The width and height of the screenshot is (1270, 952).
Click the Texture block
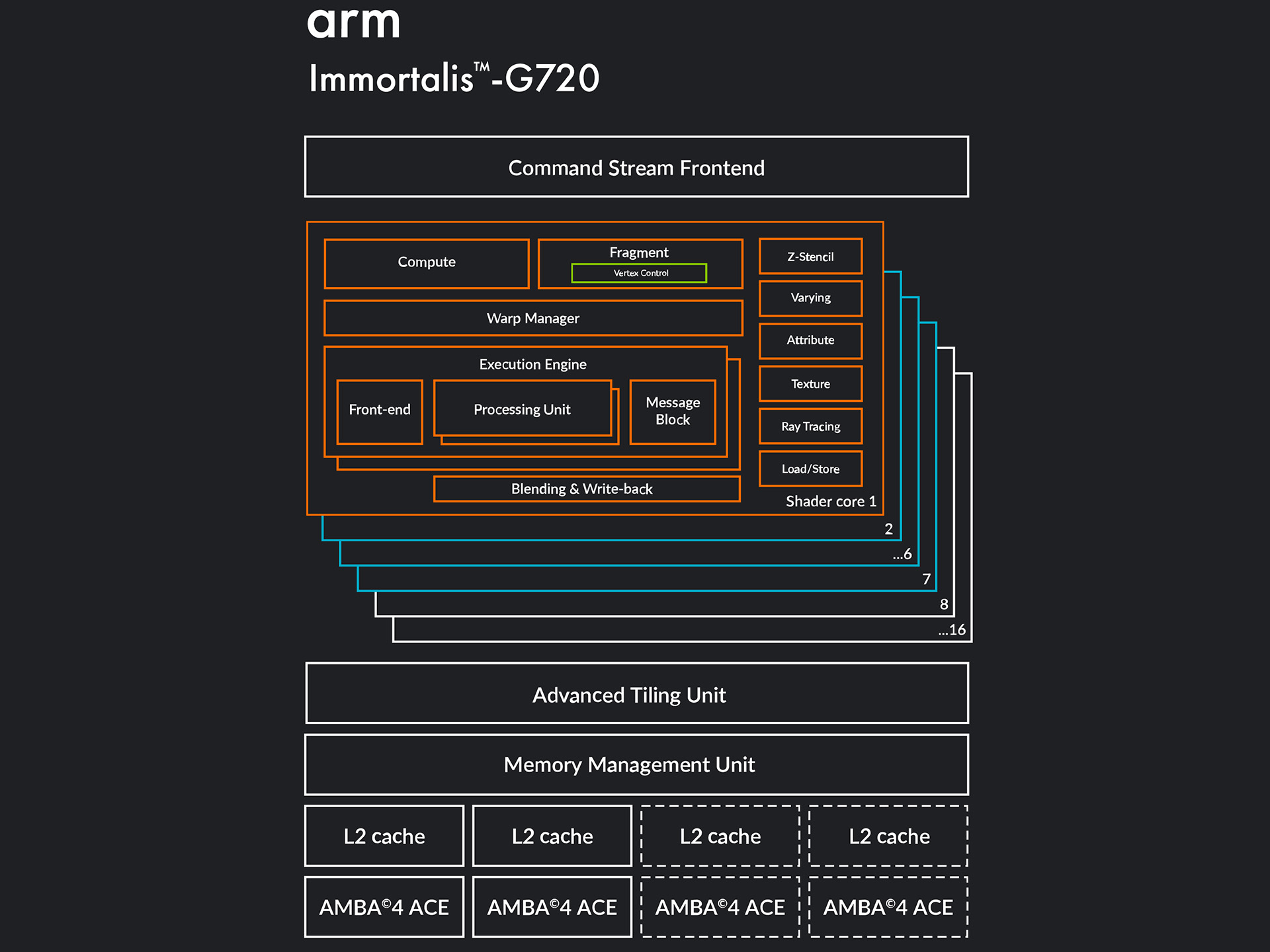(x=810, y=384)
